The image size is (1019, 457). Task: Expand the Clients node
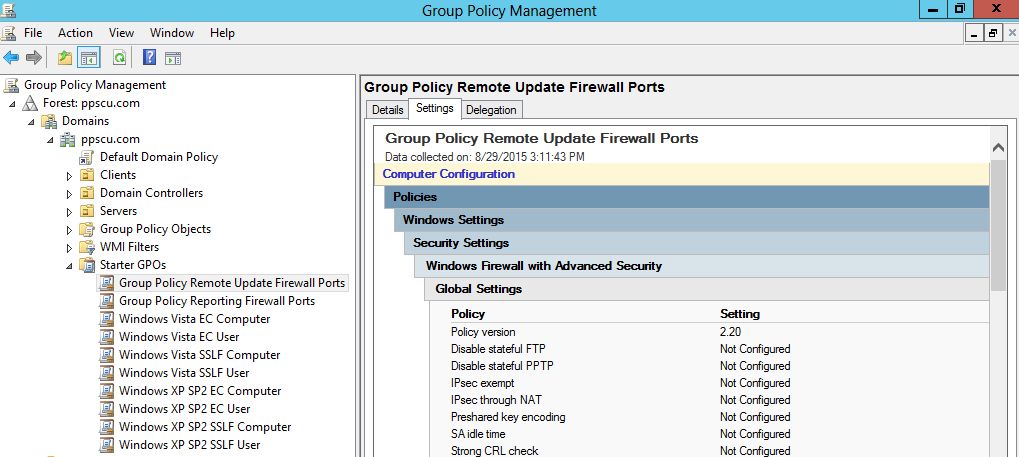click(x=70, y=176)
